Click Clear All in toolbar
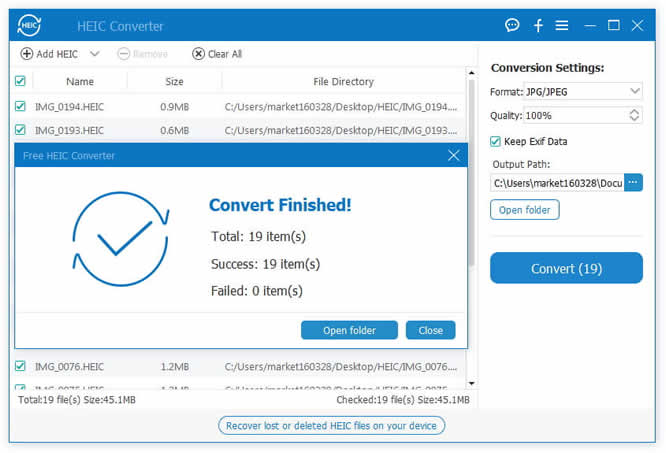The image size is (666, 453). pyautogui.click(x=217, y=54)
